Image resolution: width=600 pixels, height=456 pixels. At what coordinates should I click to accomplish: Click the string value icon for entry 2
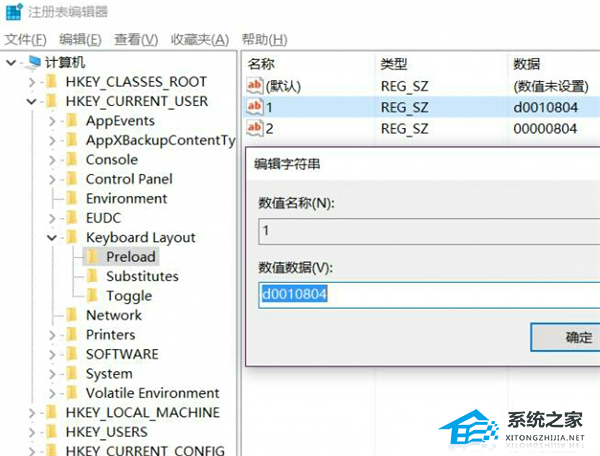pos(254,128)
